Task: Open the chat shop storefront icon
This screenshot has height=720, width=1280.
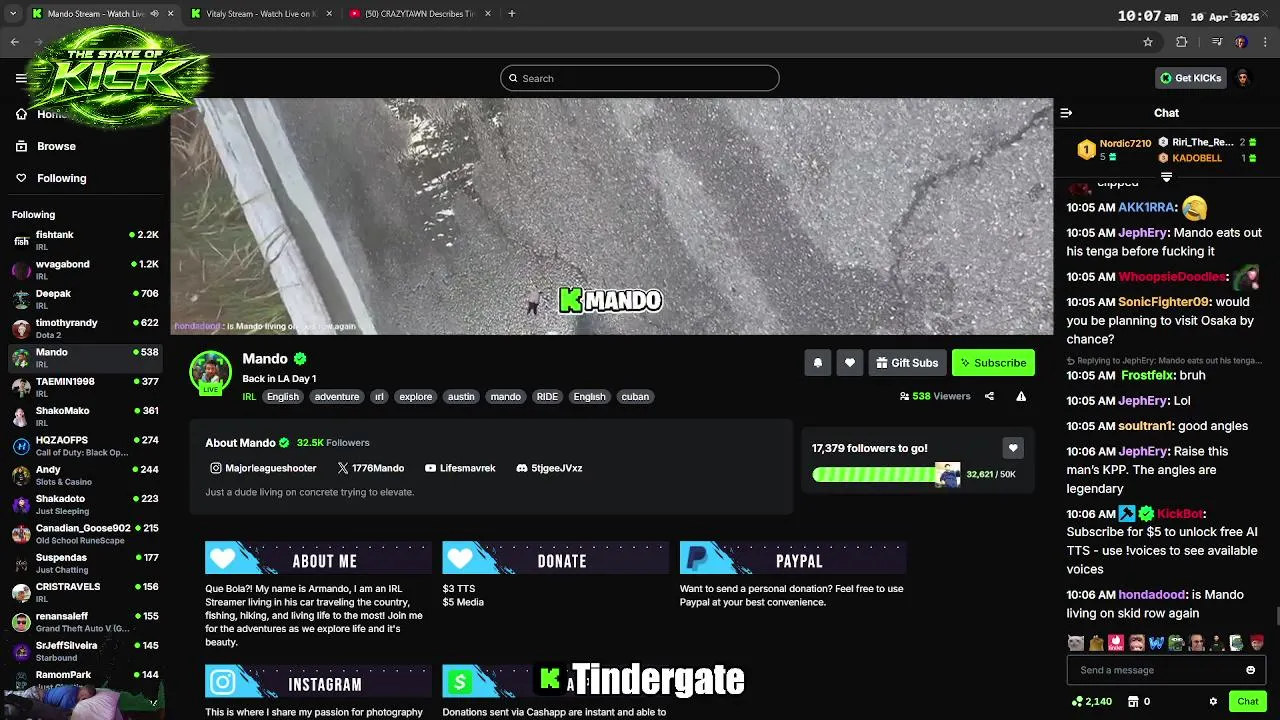Action: (1135, 701)
